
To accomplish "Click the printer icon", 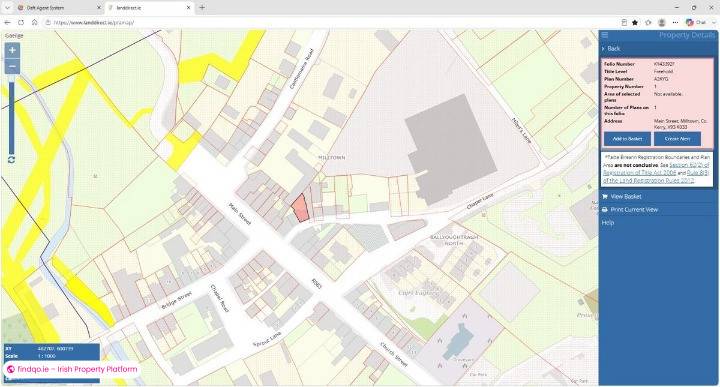I will (x=605, y=210).
